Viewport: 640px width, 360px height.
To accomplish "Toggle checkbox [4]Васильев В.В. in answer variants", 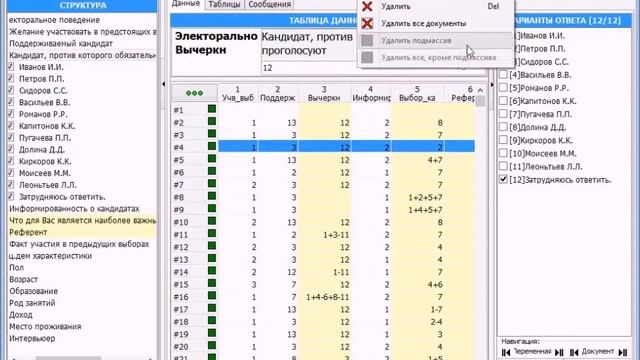I will (503, 75).
